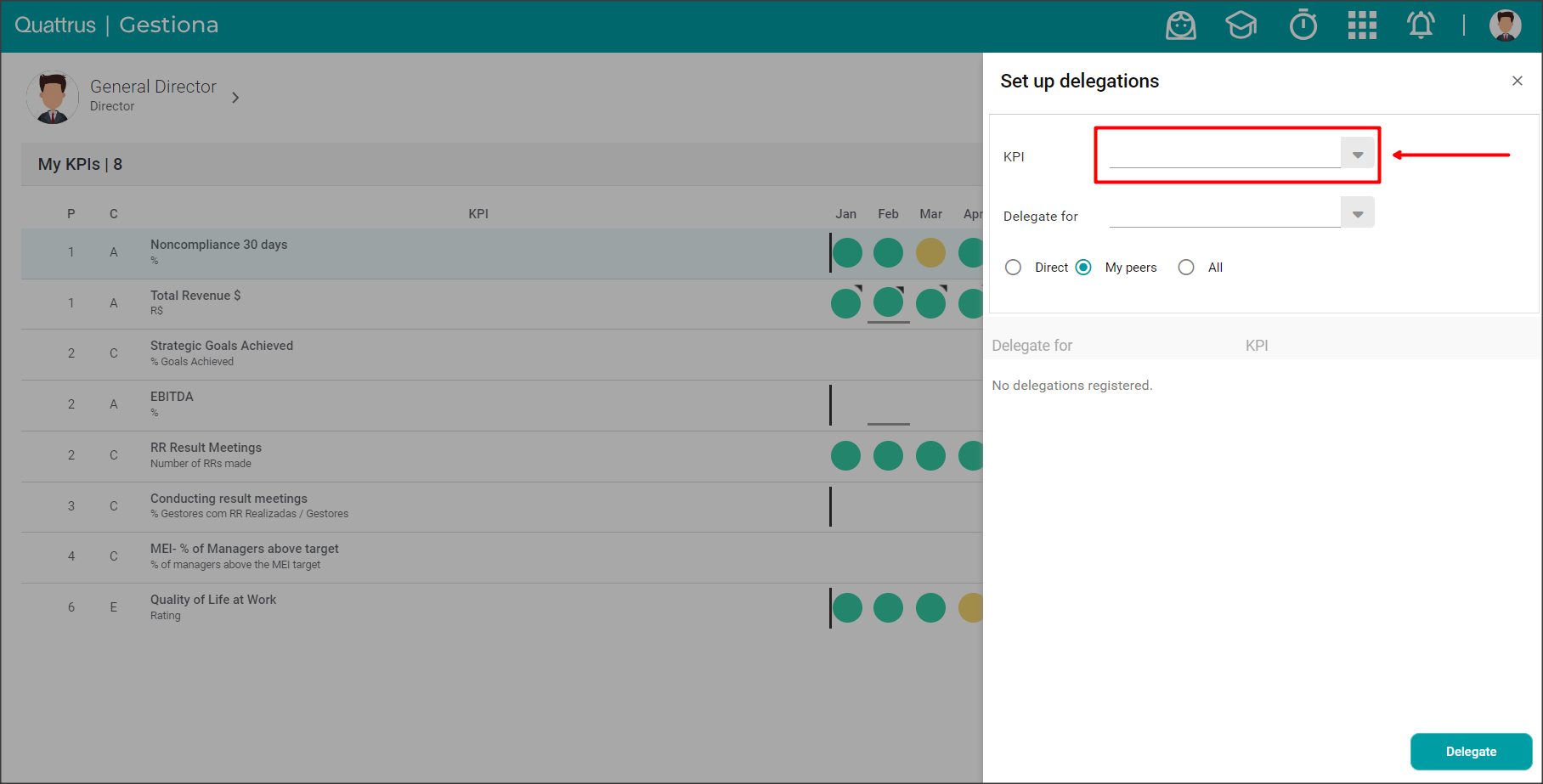Expand the General Director chevron
Image resolution: width=1543 pixels, height=784 pixels.
coord(235,98)
